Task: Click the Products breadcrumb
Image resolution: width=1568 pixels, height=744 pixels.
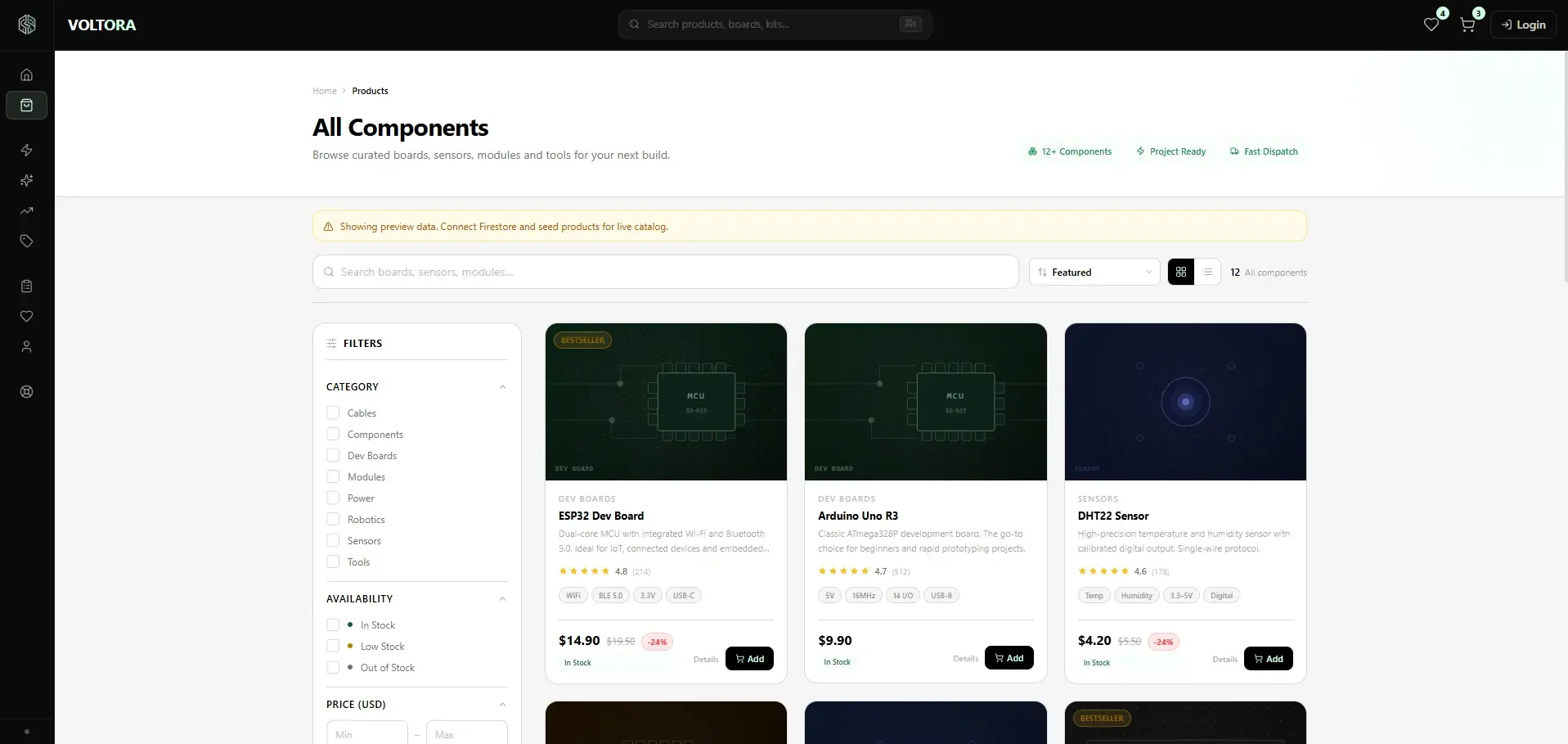Action: pos(370,91)
